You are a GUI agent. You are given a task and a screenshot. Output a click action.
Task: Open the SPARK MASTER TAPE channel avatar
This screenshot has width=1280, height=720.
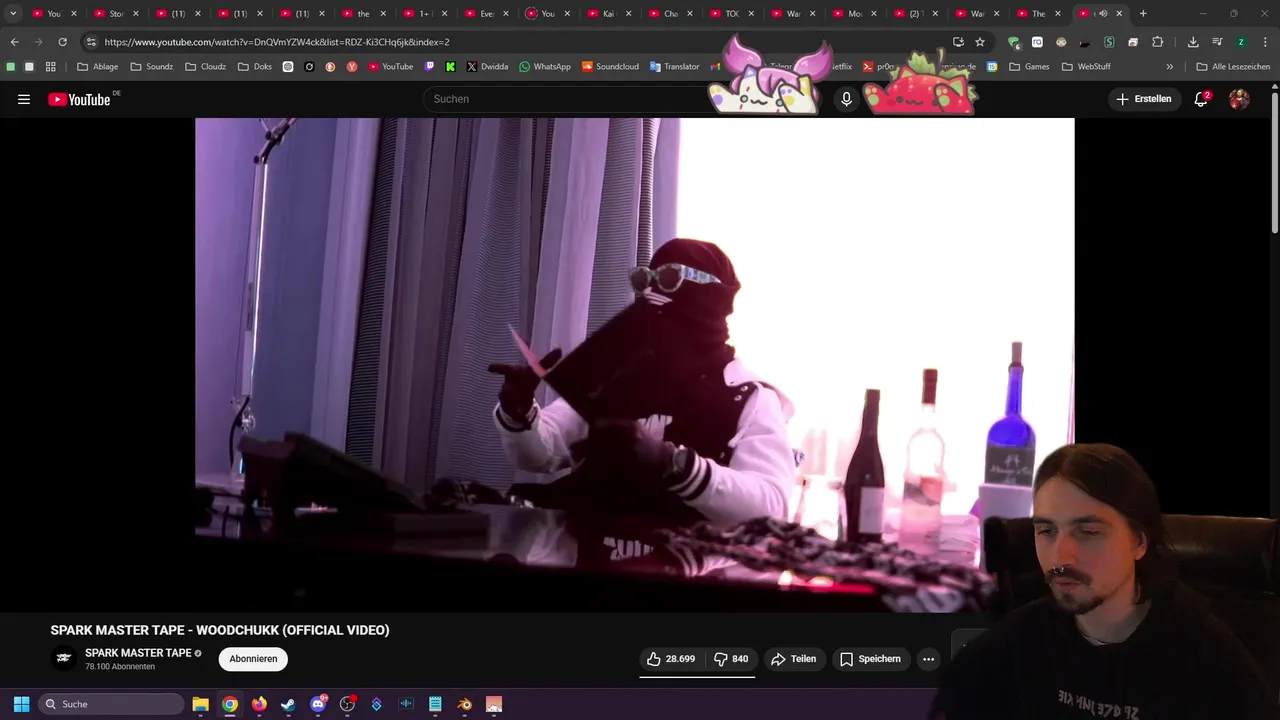(x=64, y=658)
